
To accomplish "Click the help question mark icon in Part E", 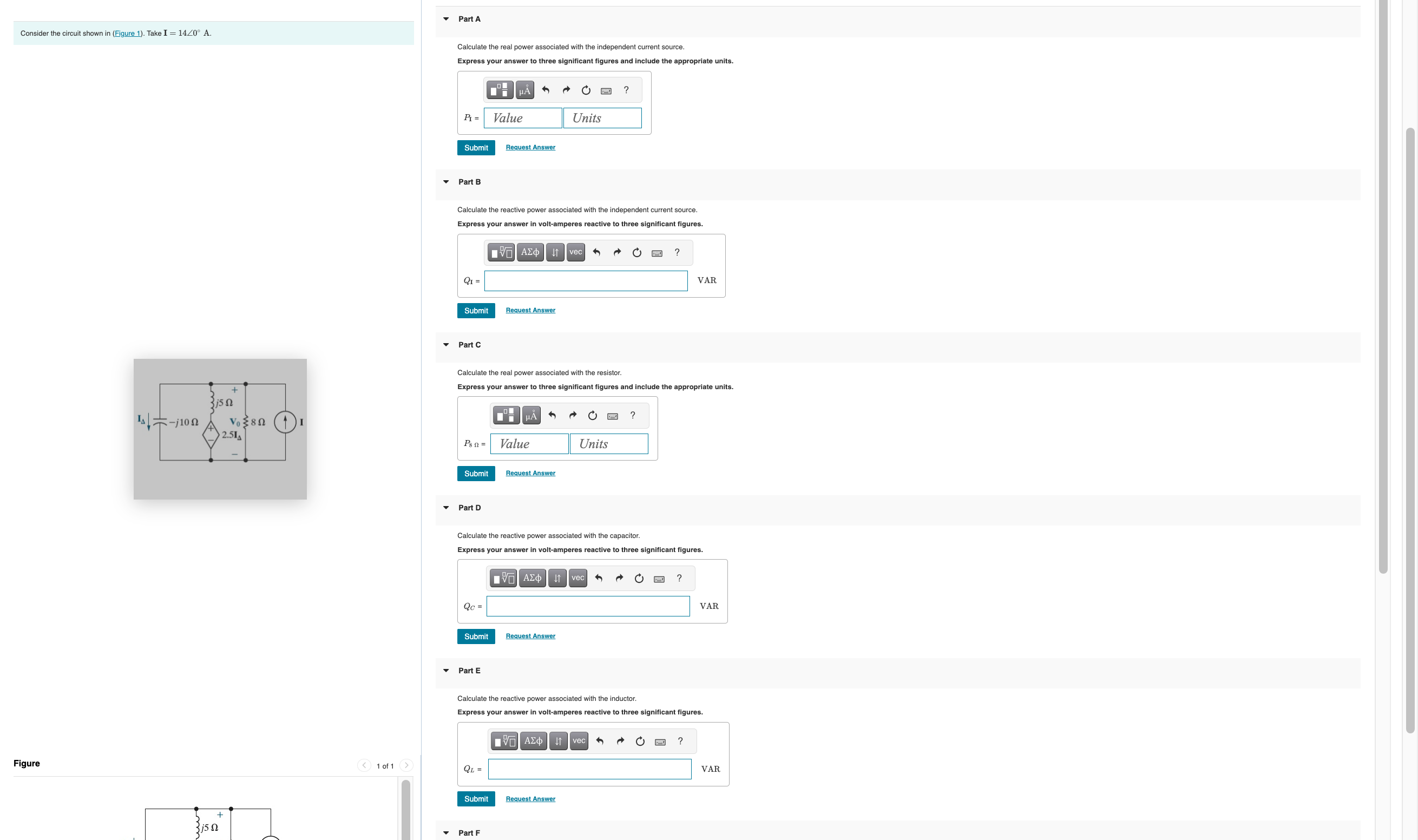I will tap(680, 740).
